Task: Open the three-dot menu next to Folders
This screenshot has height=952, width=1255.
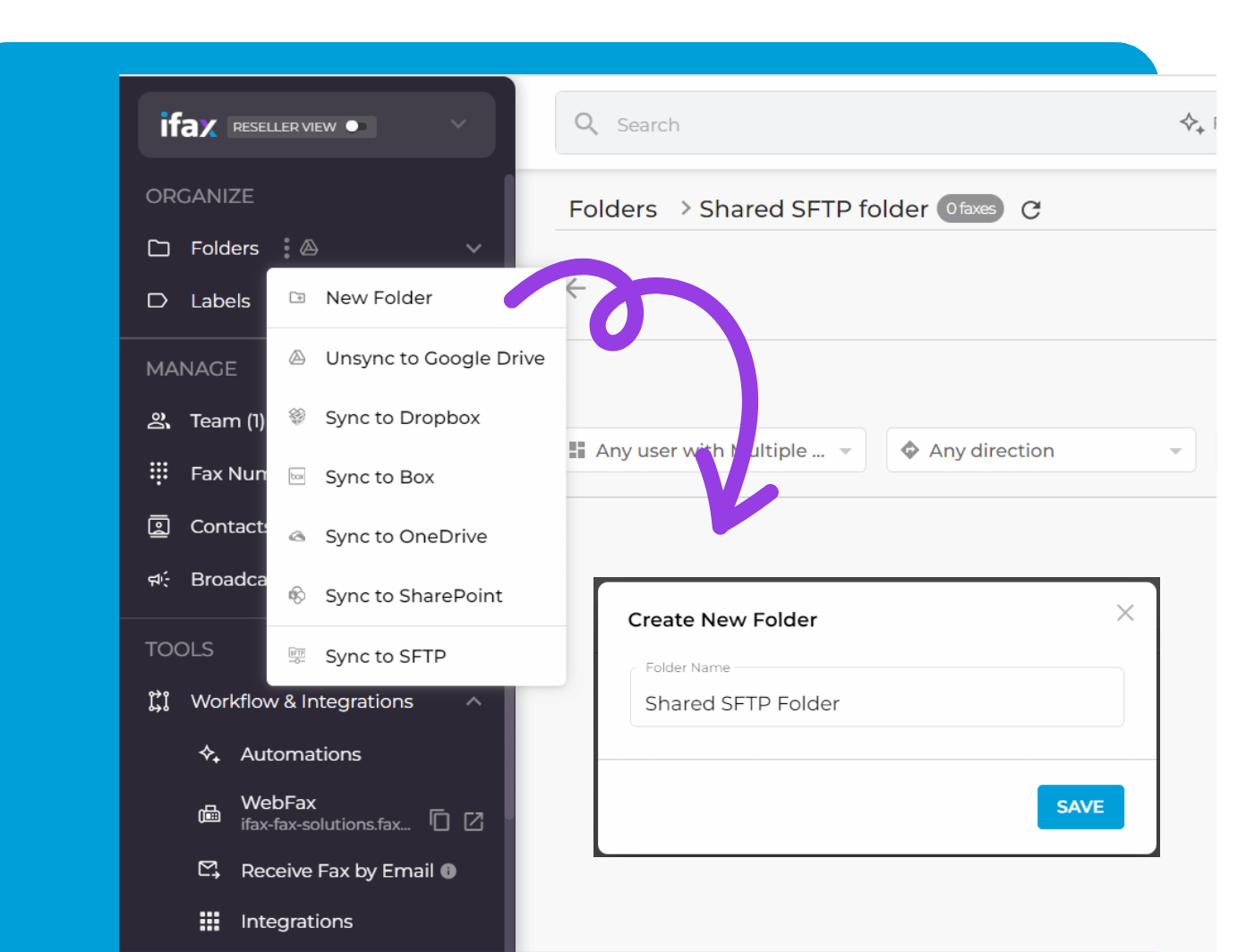Action: (286, 248)
